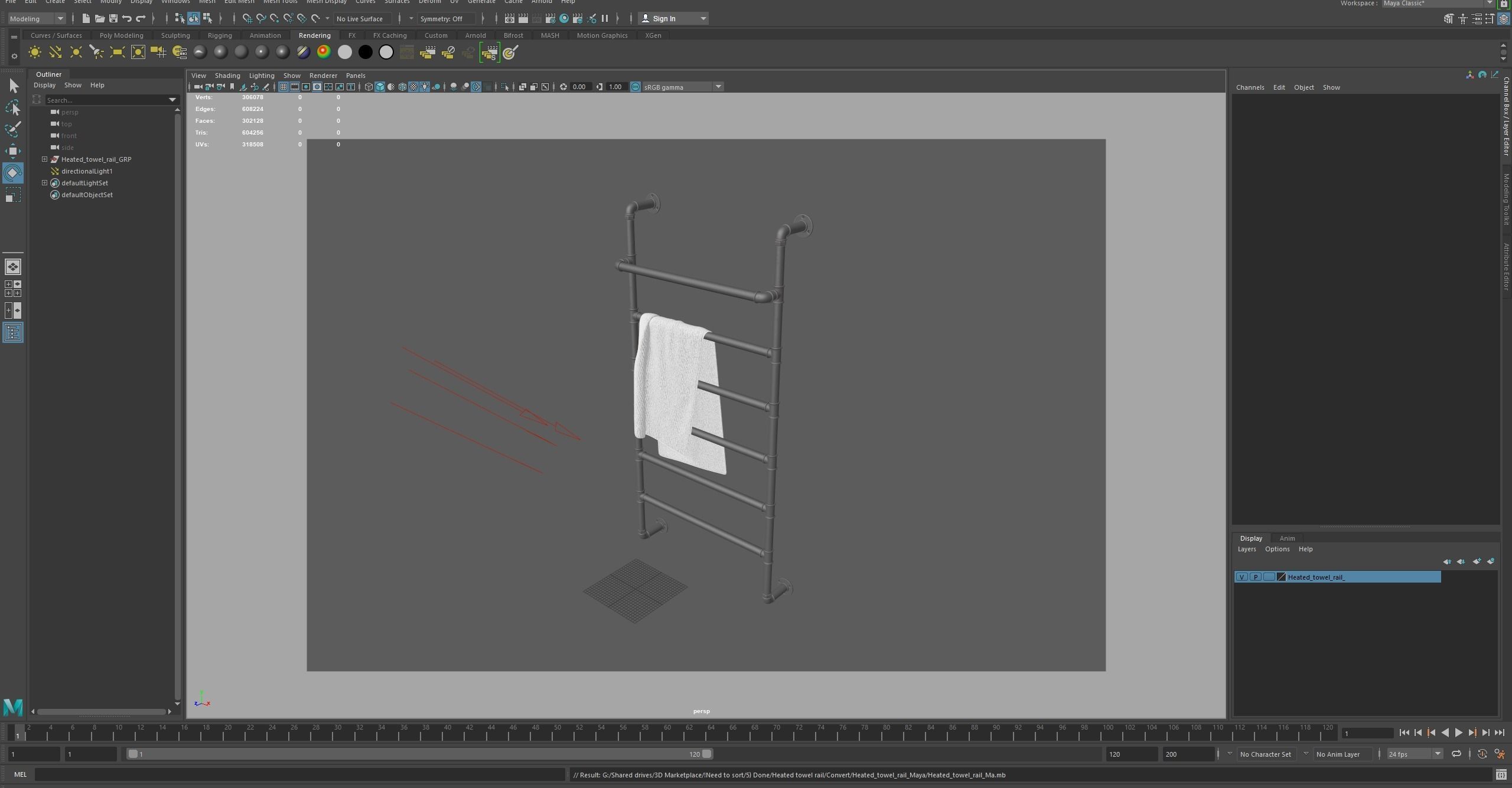The height and width of the screenshot is (788, 1512).
Task: Toggle playback P box of Heated_towel_rail_ layer
Action: (1255, 577)
